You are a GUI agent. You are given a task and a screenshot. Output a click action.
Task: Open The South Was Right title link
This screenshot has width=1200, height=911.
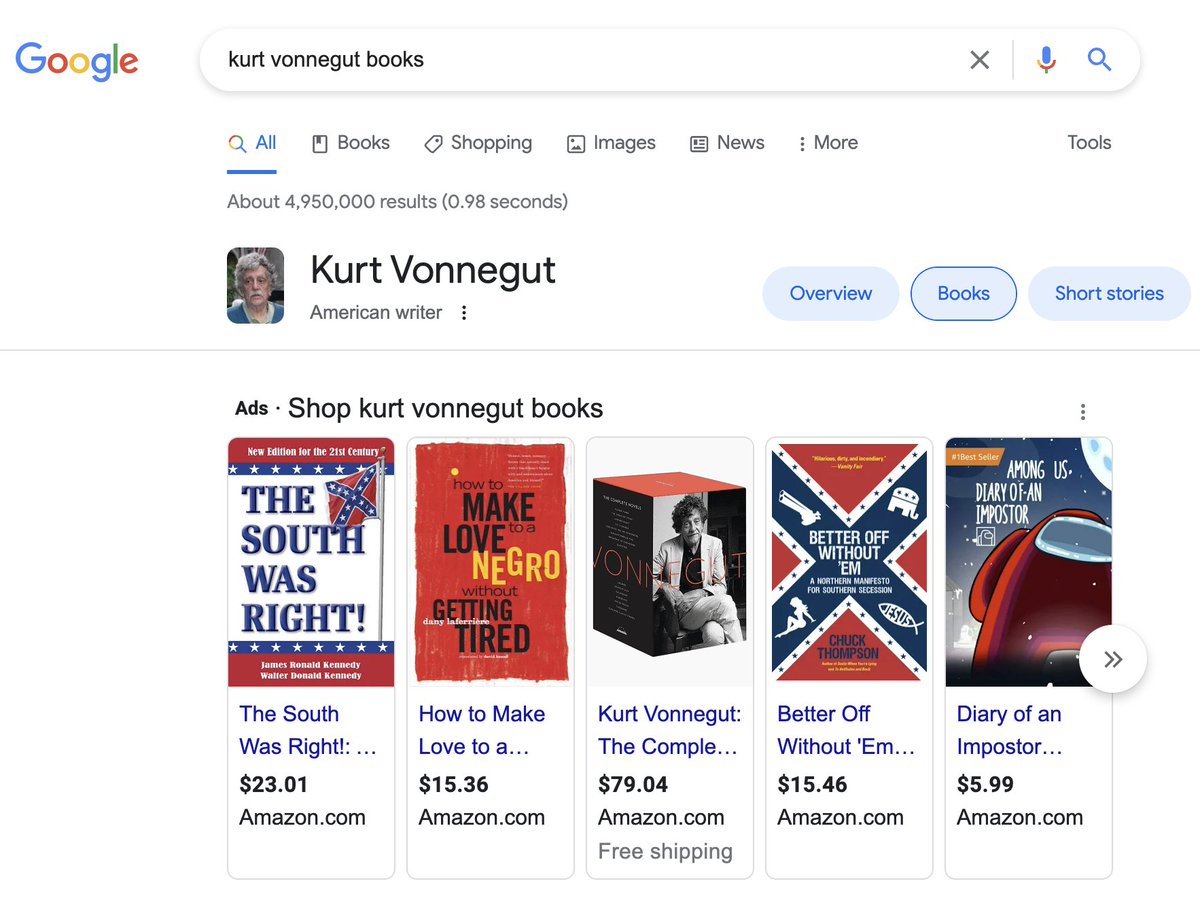point(308,730)
